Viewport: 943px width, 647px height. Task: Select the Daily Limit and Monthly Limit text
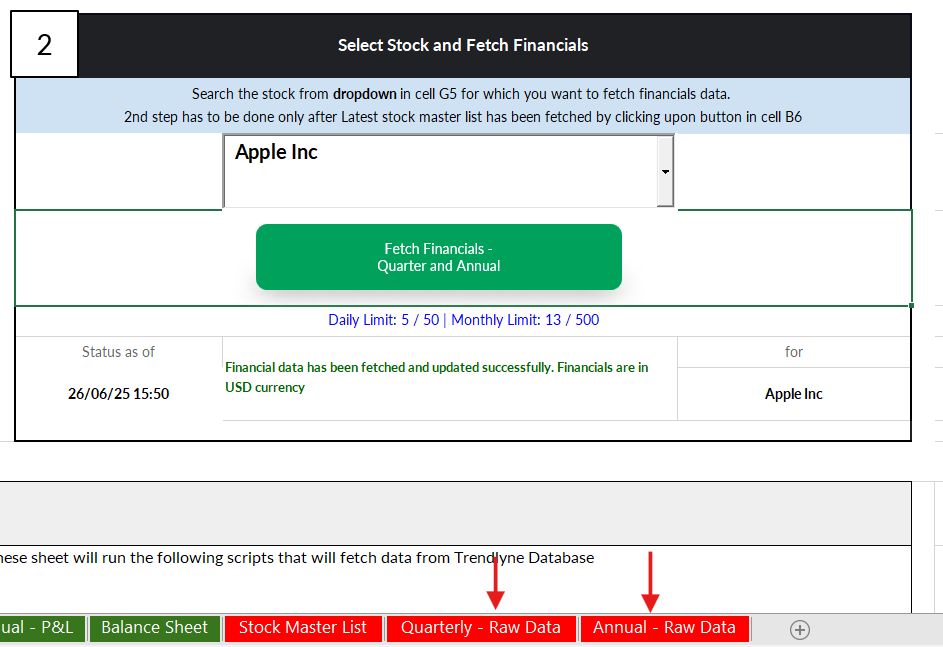(464, 320)
